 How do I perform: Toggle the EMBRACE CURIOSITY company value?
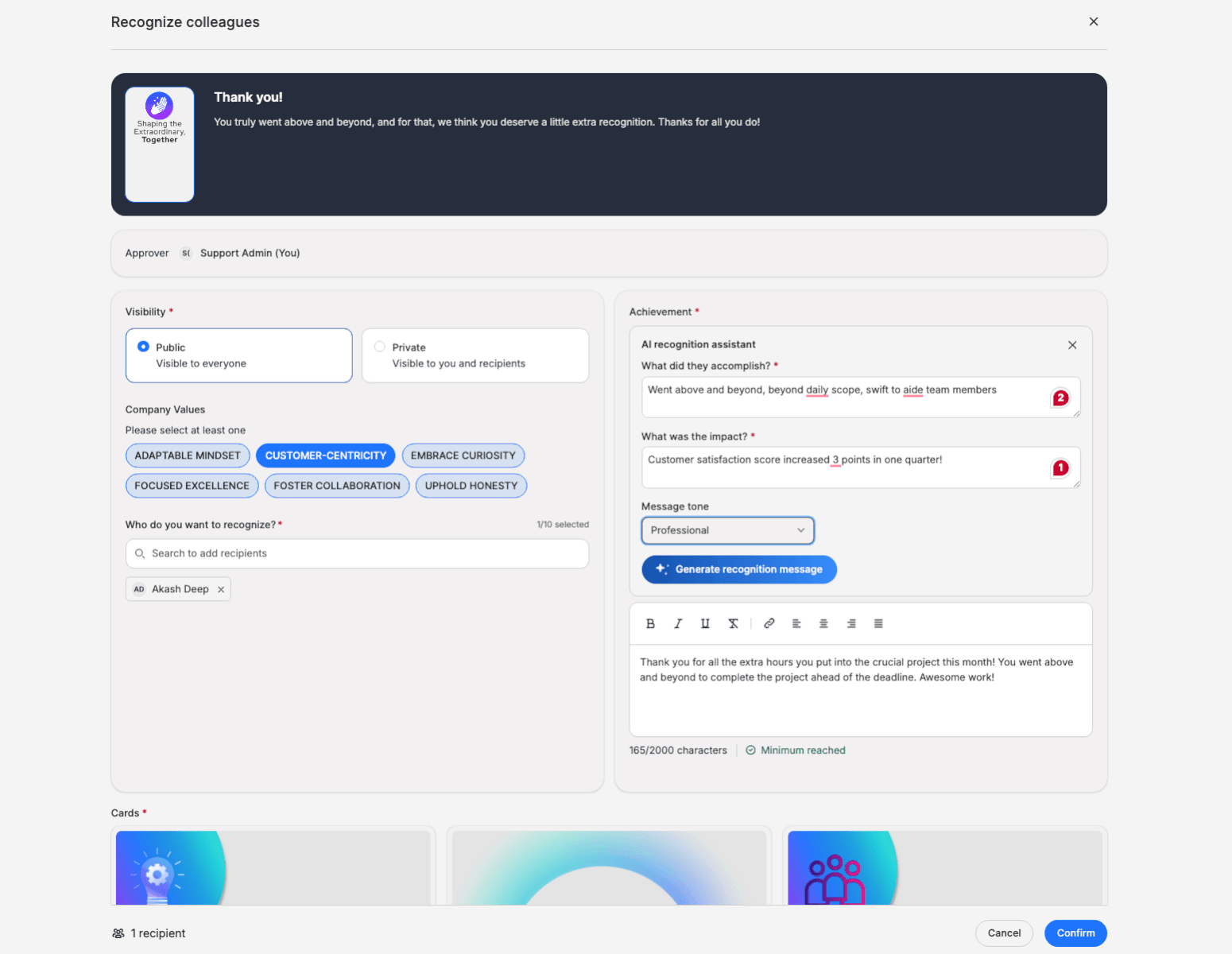pos(463,456)
